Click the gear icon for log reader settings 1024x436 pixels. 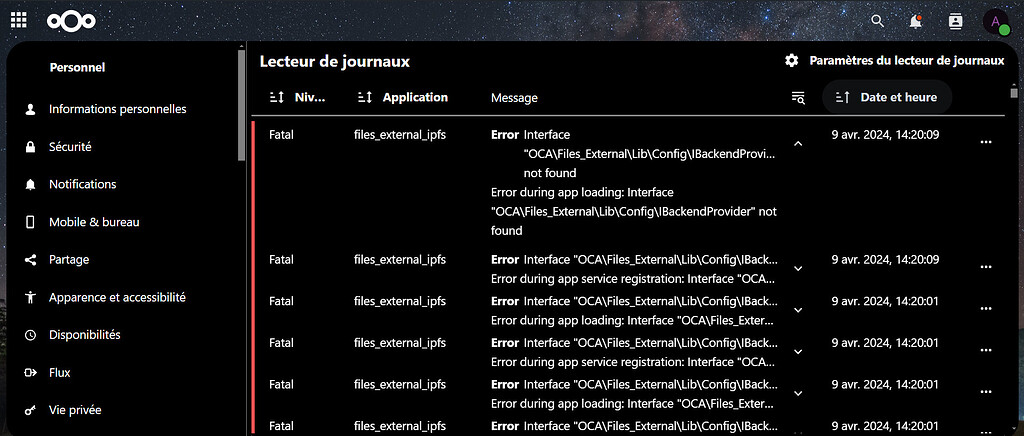pyautogui.click(x=792, y=61)
